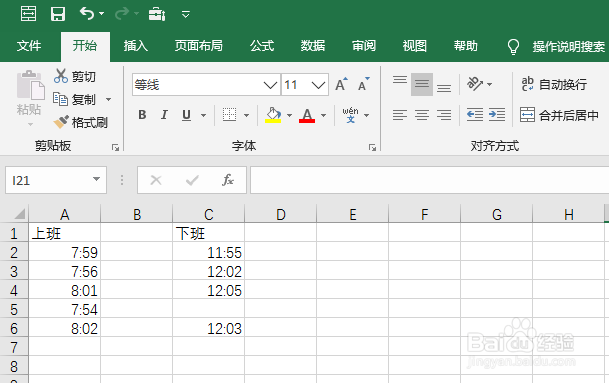Apply red font color A
The height and width of the screenshot is (383, 609).
(307, 115)
